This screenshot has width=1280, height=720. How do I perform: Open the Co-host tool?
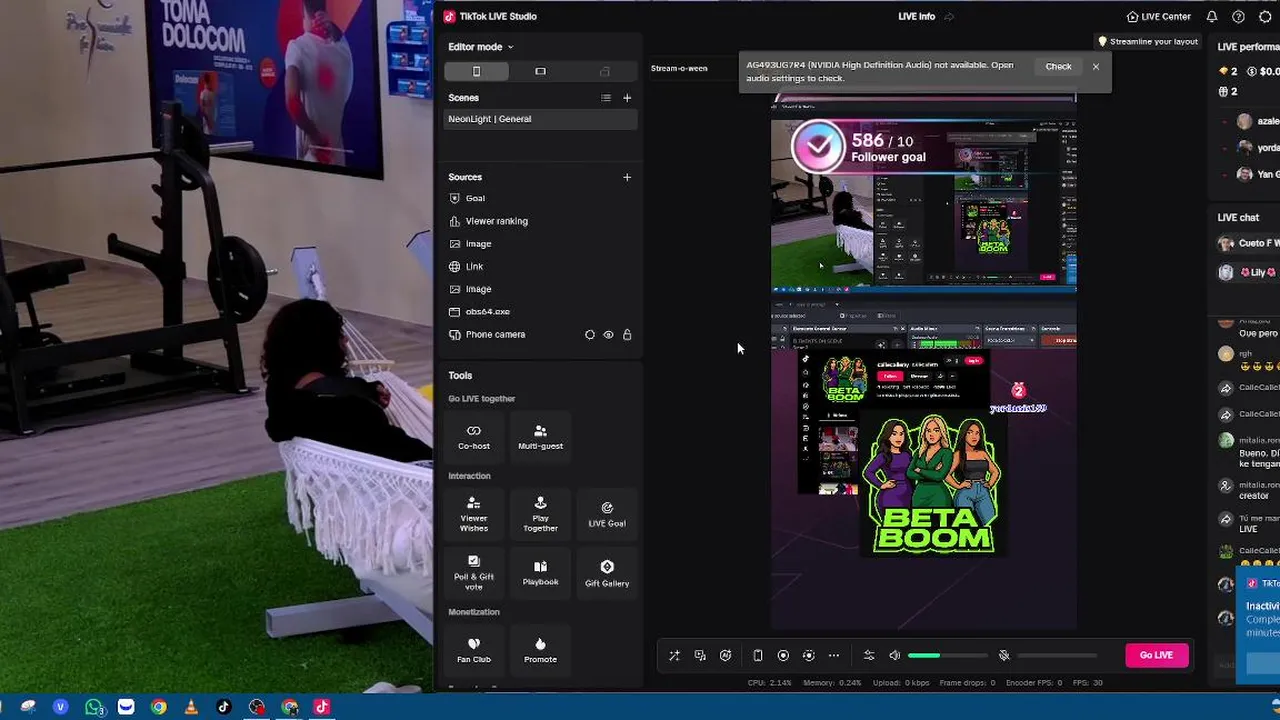[x=474, y=437]
